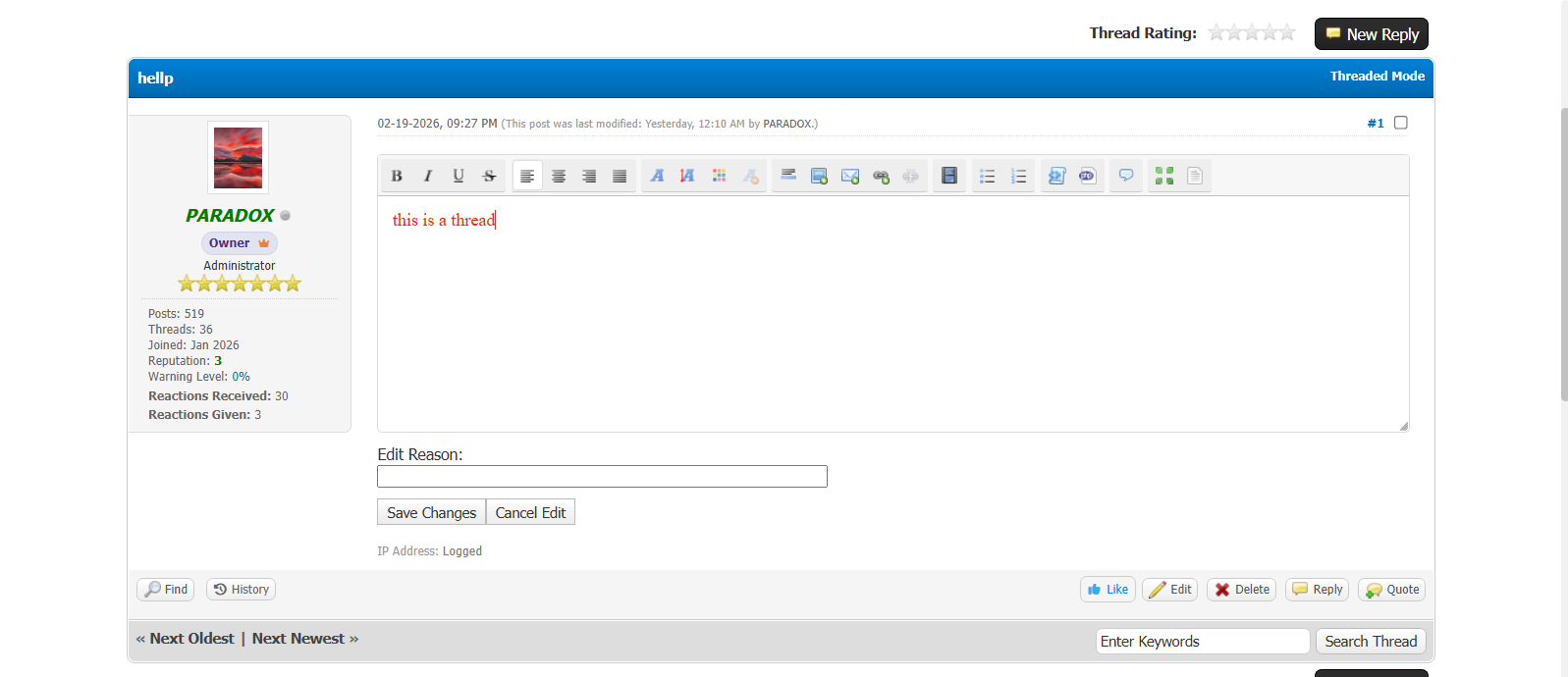1568x677 pixels.
Task: Click the Edit Reason input field
Action: pos(602,477)
